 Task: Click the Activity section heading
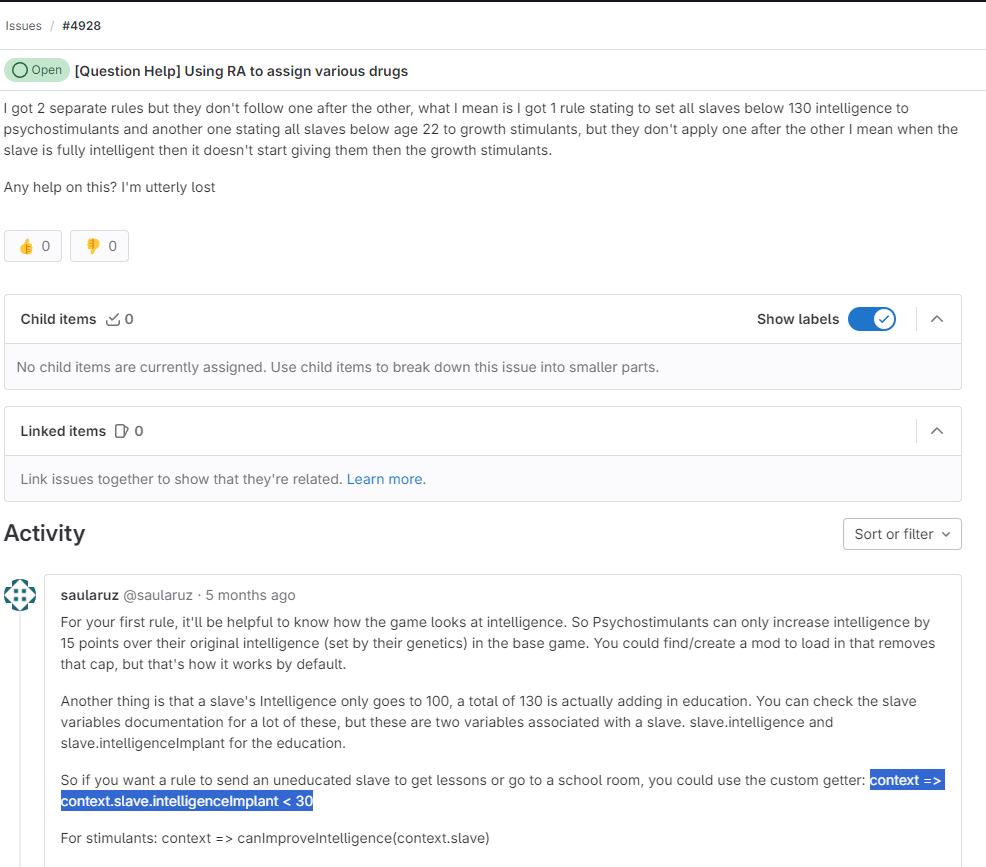[45, 533]
